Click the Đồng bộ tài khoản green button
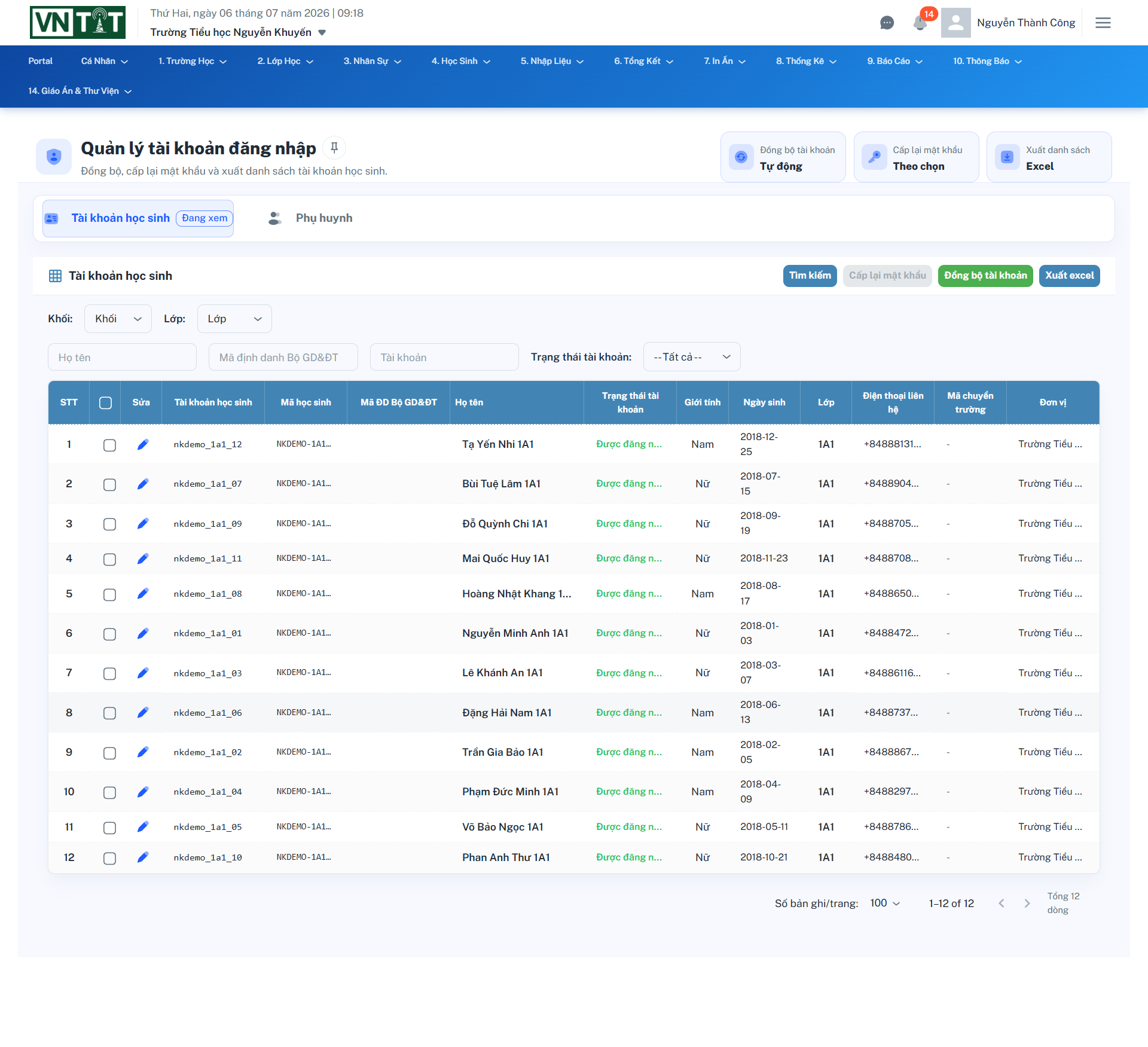Viewport: 1148px width, 1047px height. tap(985, 276)
